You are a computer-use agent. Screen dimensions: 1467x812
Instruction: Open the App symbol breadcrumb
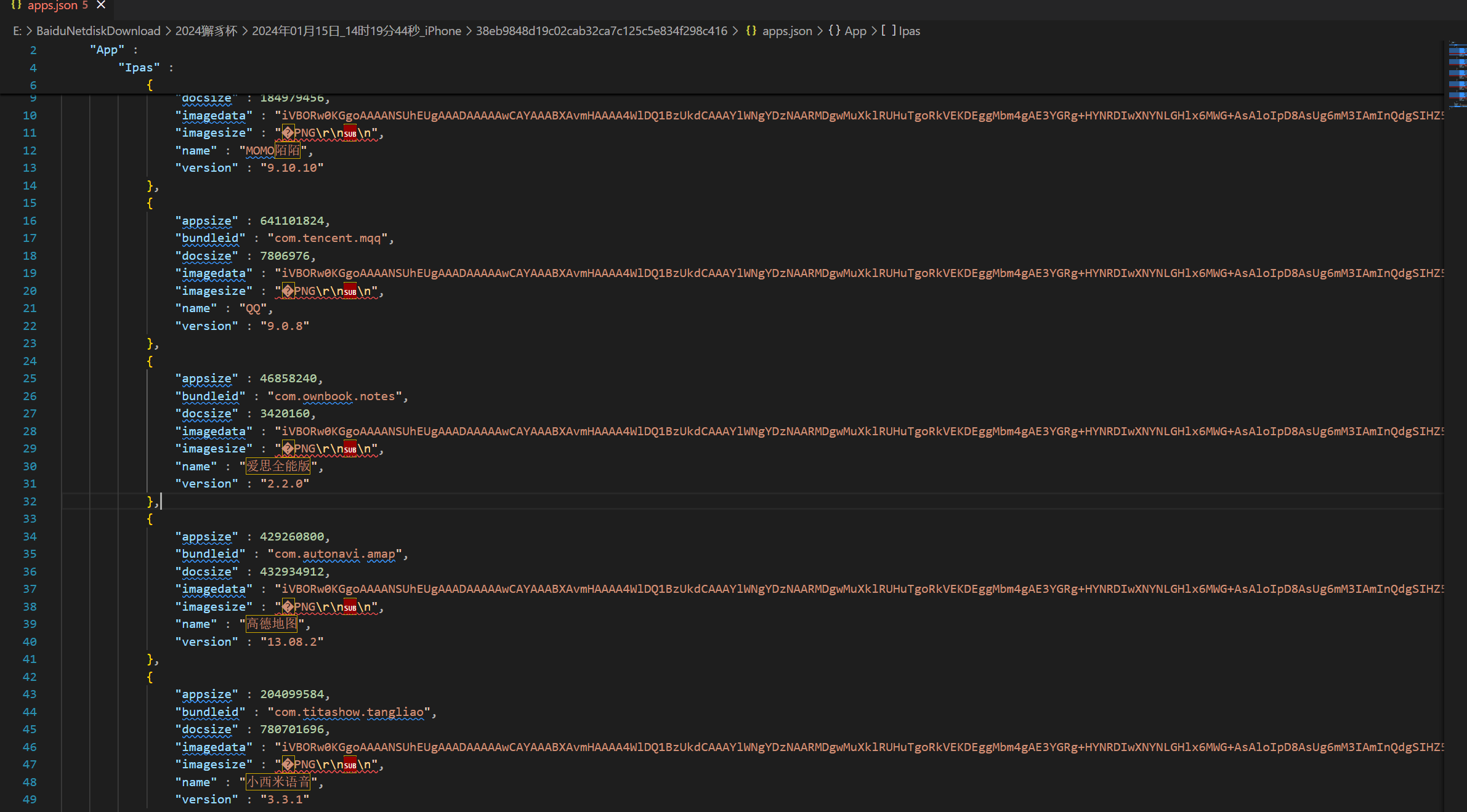coord(847,31)
